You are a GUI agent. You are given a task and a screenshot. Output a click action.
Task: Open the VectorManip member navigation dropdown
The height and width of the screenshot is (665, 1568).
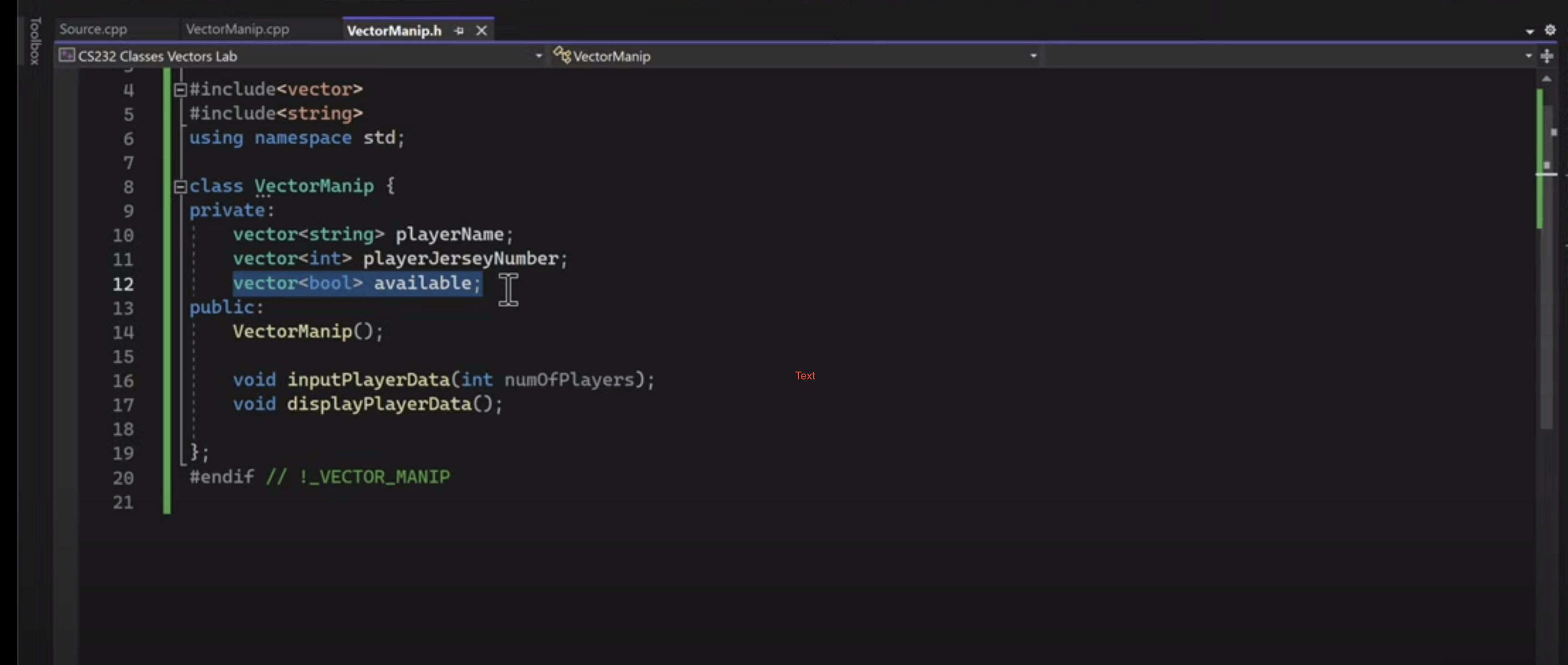click(x=1032, y=55)
